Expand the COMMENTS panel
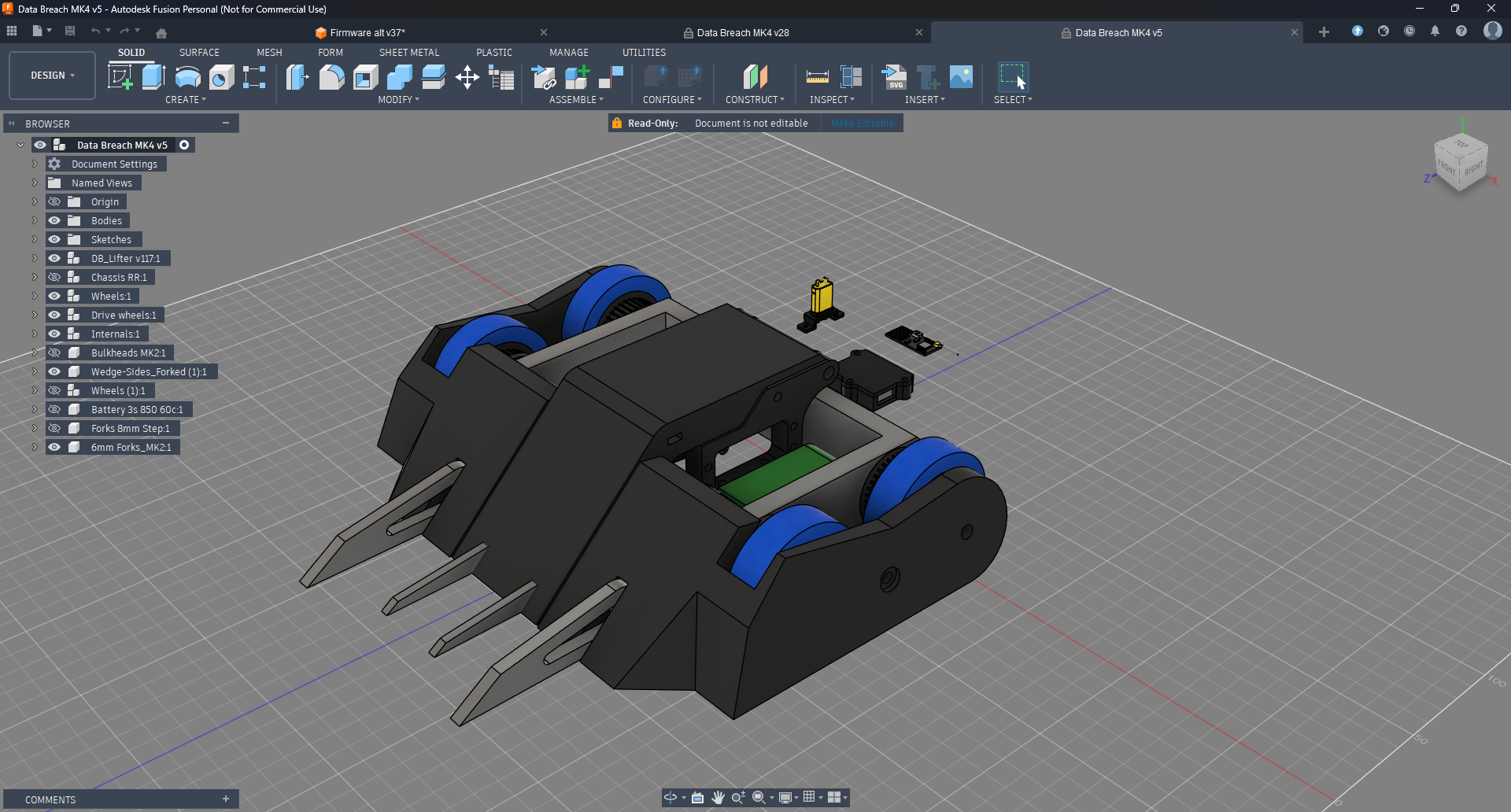 coord(226,799)
